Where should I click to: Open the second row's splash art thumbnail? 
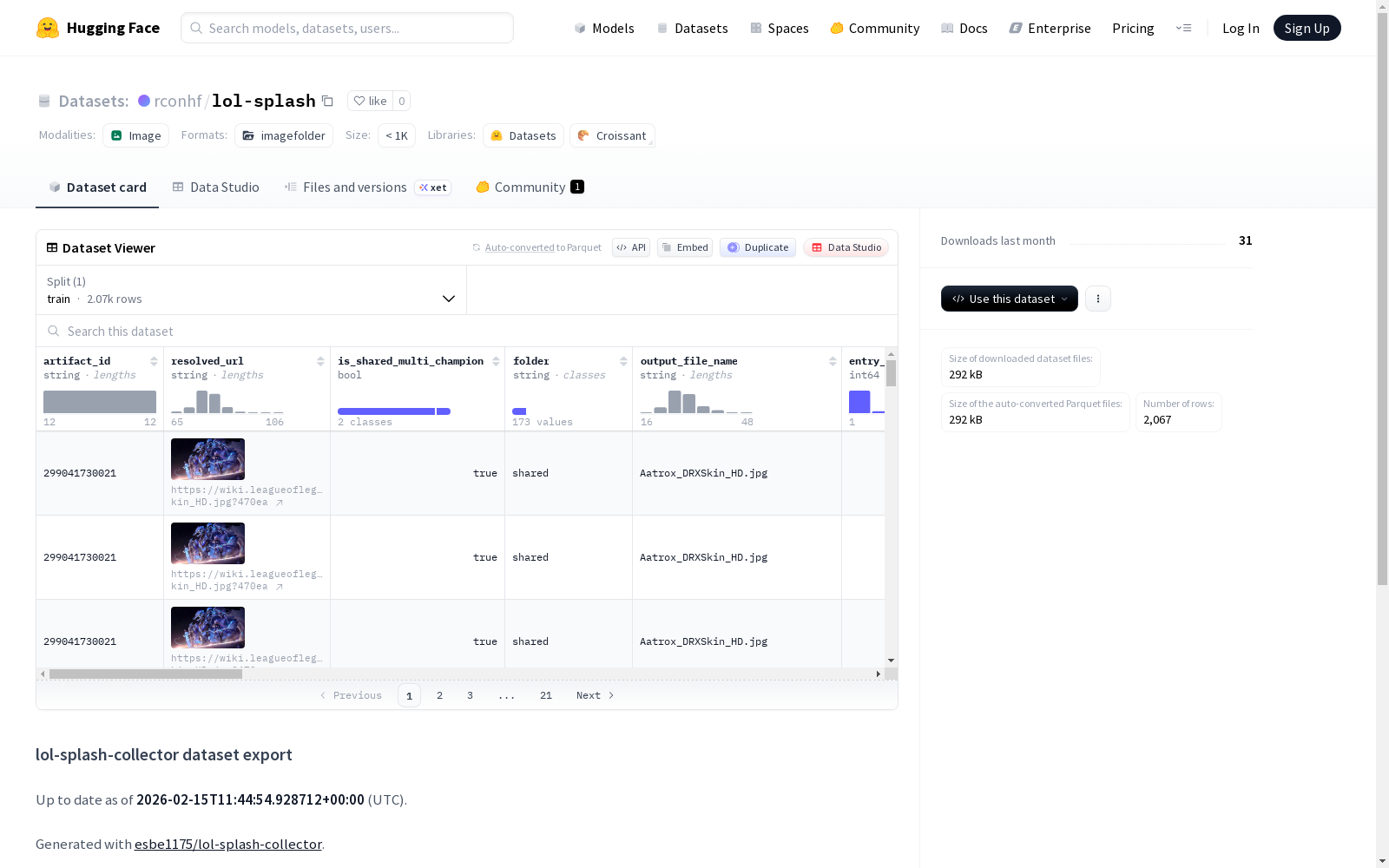coord(207,543)
